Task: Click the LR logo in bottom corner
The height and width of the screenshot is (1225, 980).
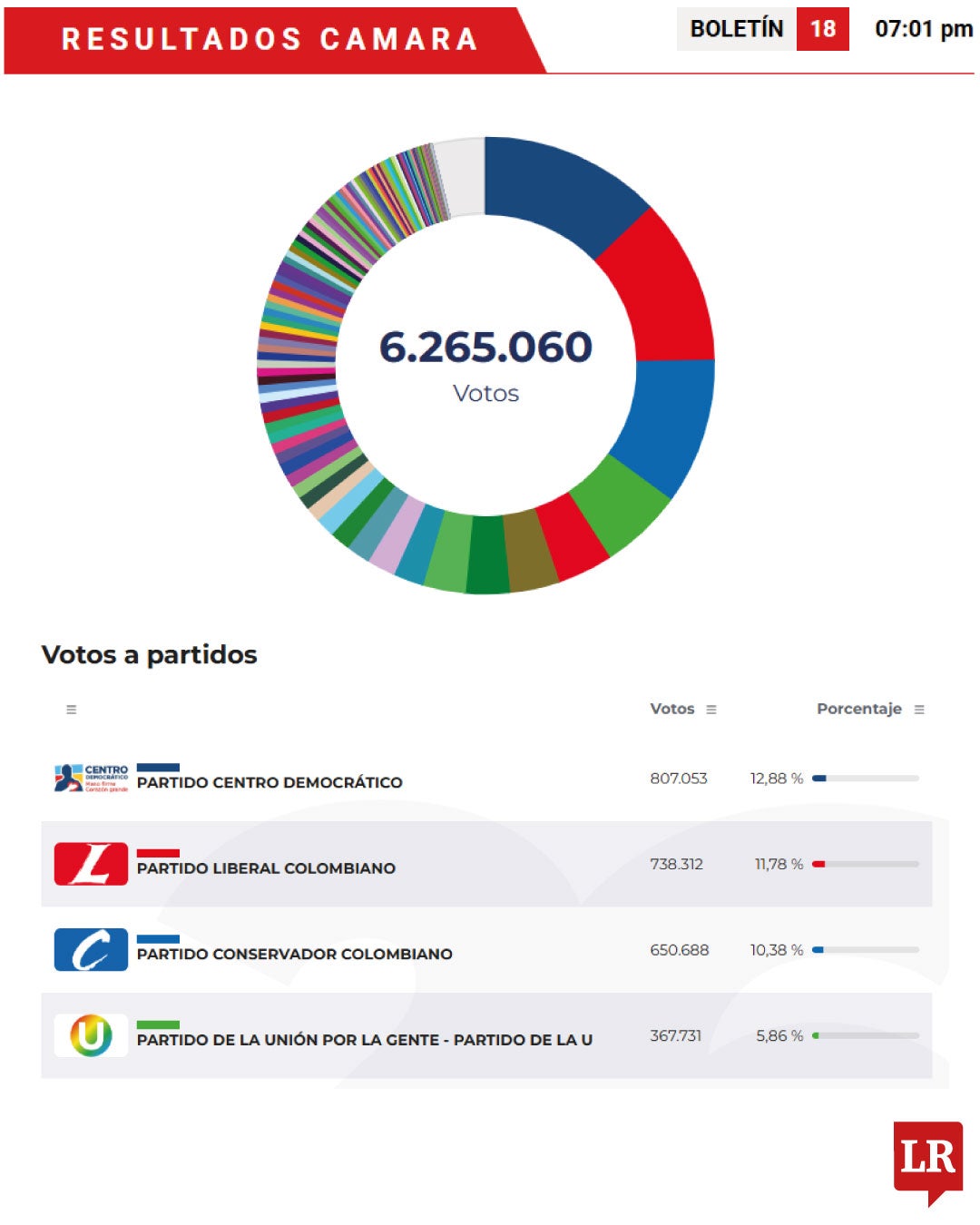Action: pos(928,1159)
